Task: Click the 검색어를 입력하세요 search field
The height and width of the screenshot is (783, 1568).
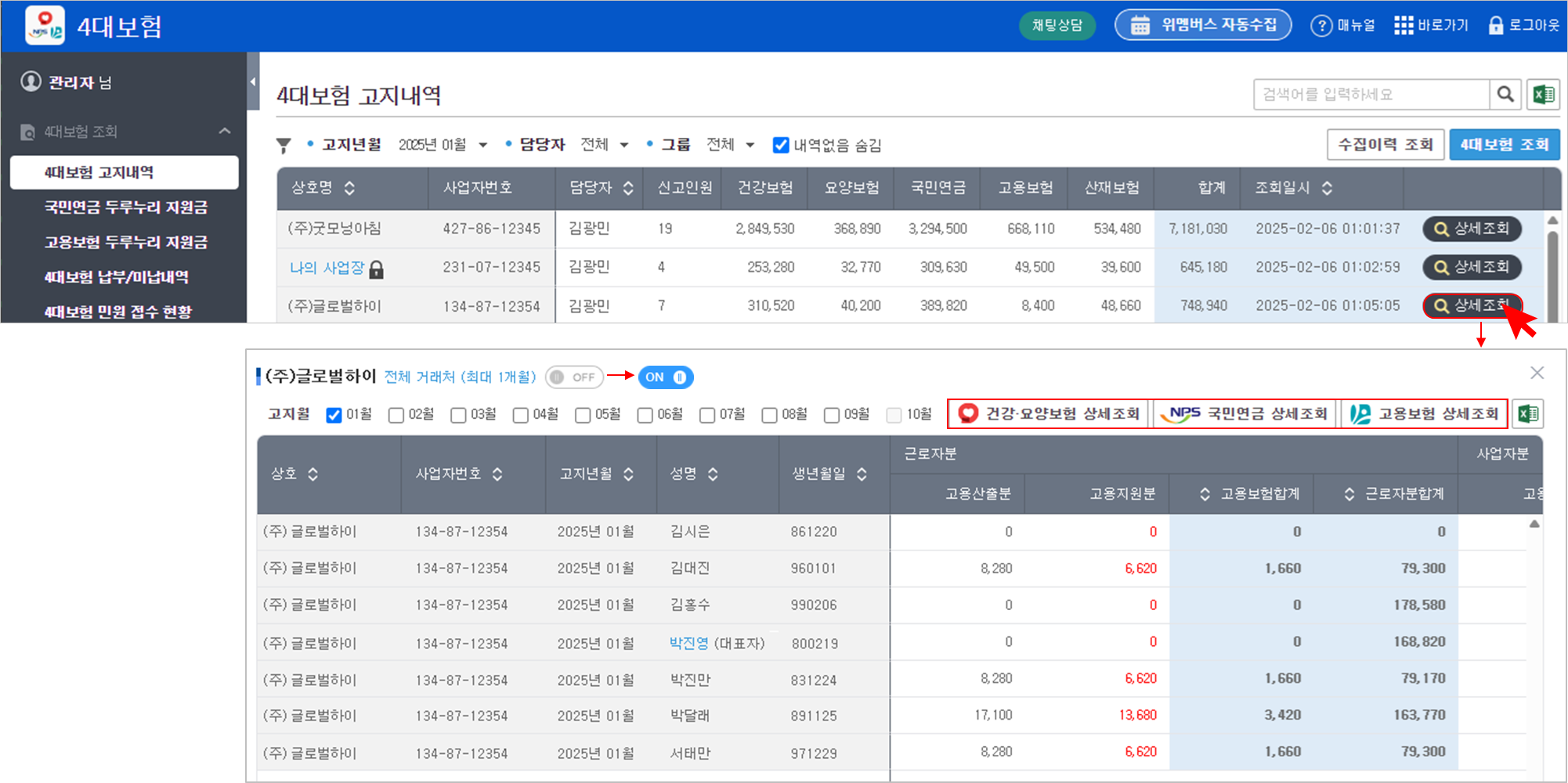Action: tap(1371, 95)
